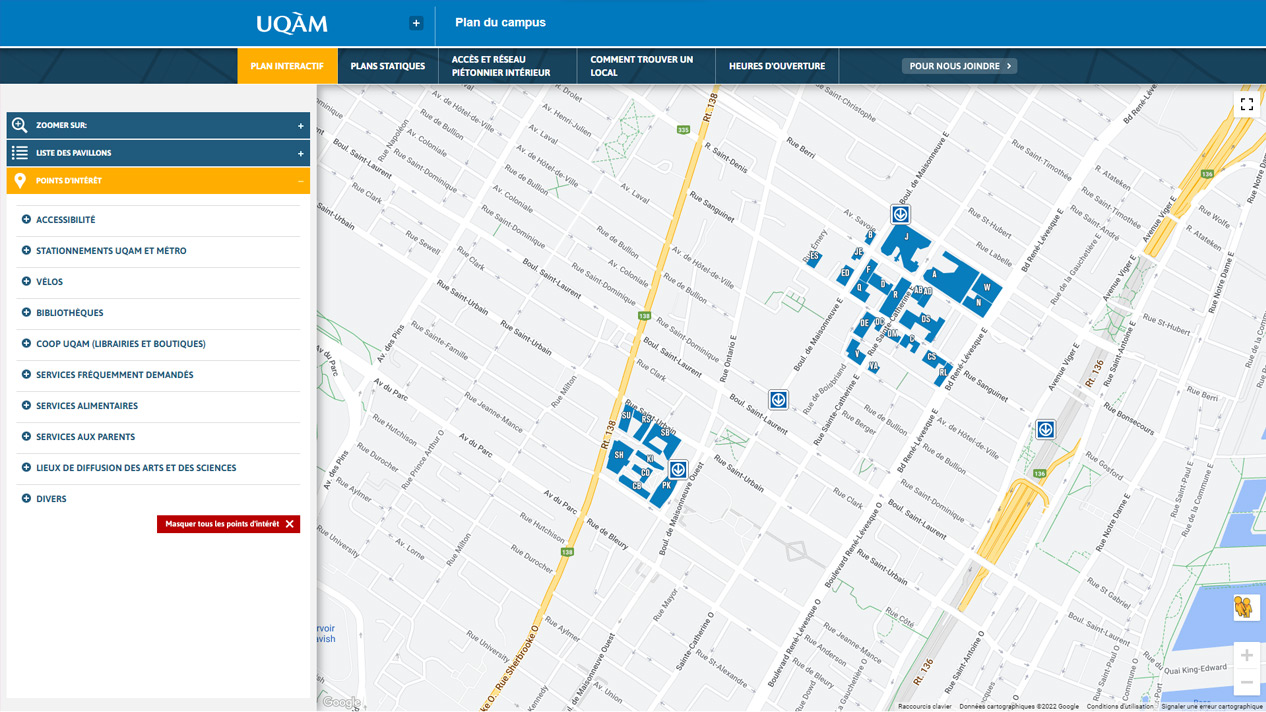
Task: Open the Plans statiques tab
Action: click(x=387, y=66)
